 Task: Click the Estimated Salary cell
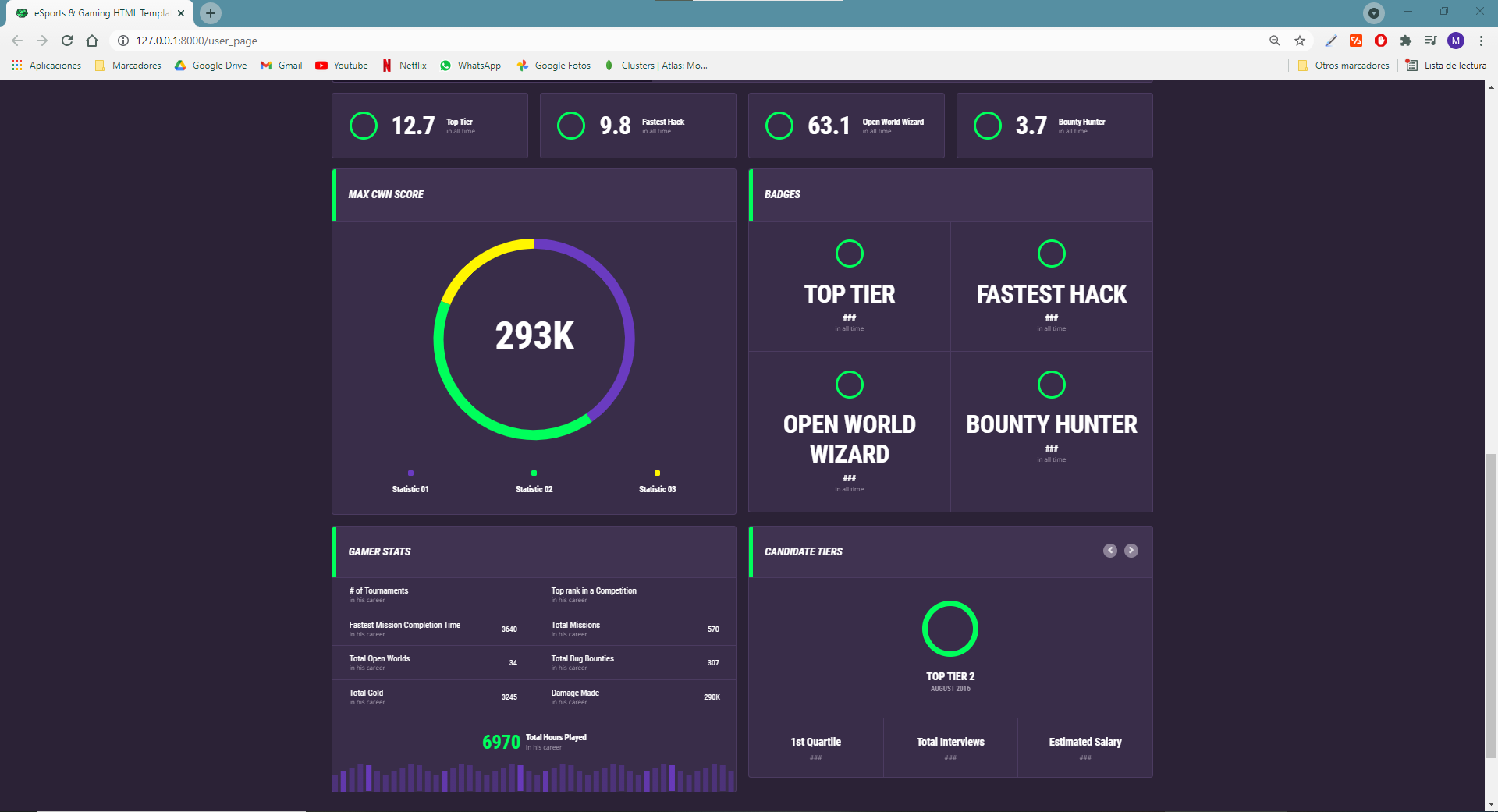(x=1085, y=747)
